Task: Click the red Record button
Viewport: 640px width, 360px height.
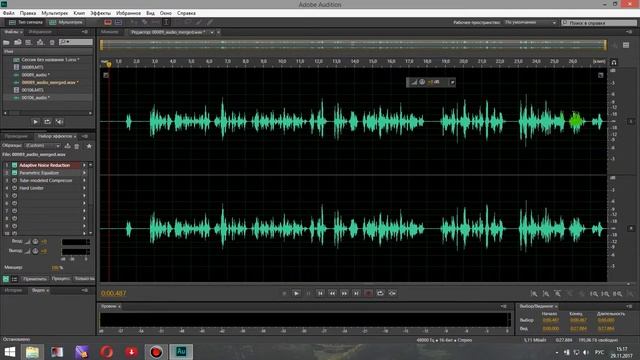Action: point(368,293)
